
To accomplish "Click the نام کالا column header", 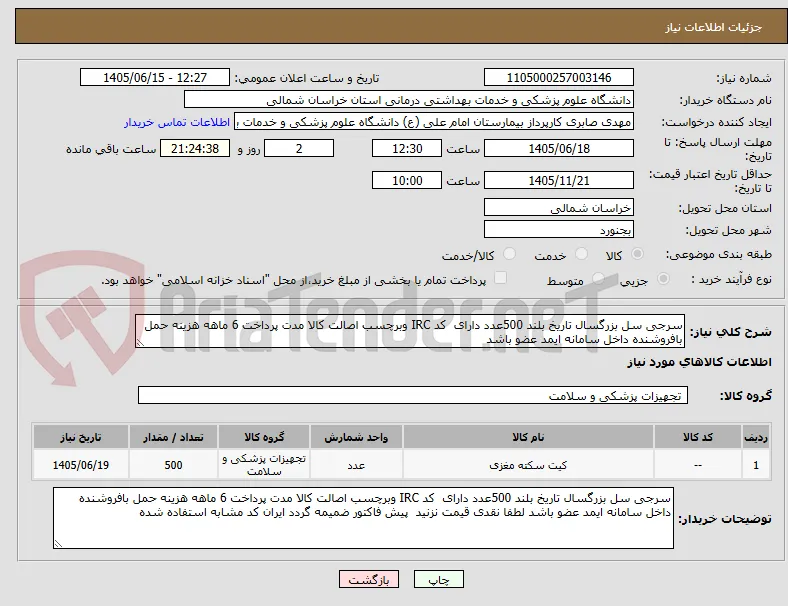I will tap(528, 437).
